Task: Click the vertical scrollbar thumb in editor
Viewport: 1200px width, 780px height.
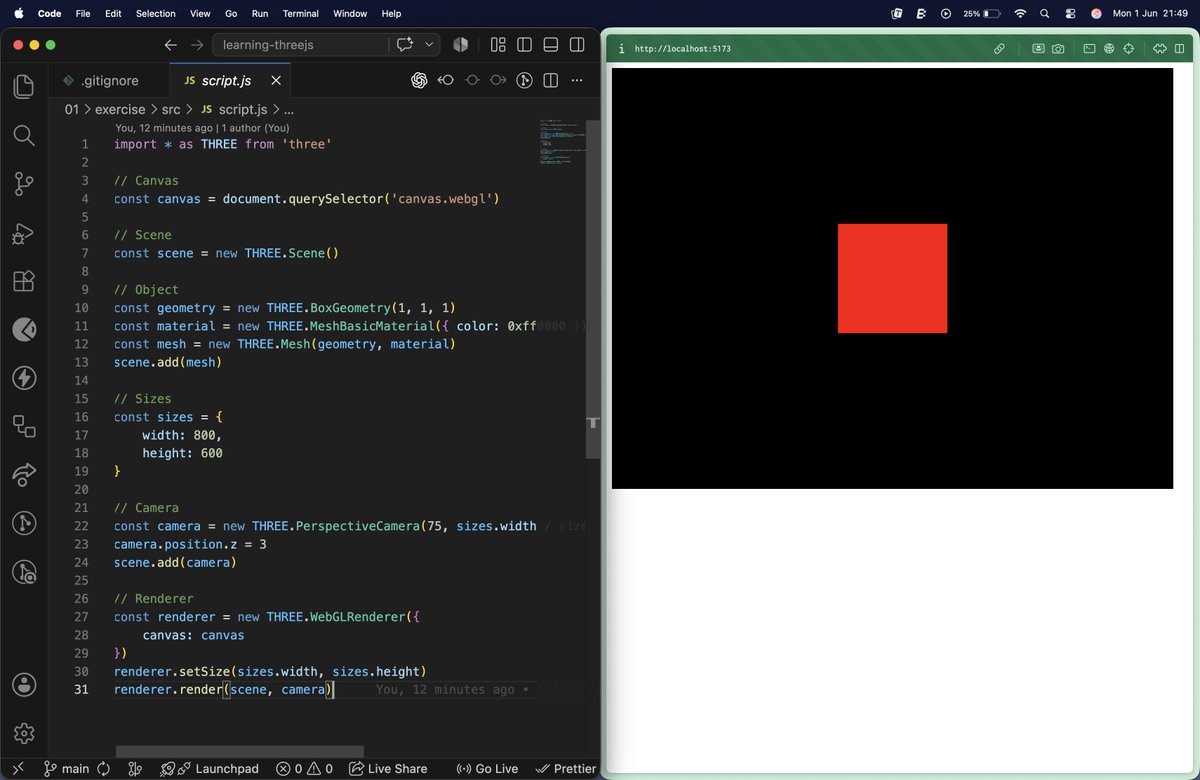Action: point(592,288)
